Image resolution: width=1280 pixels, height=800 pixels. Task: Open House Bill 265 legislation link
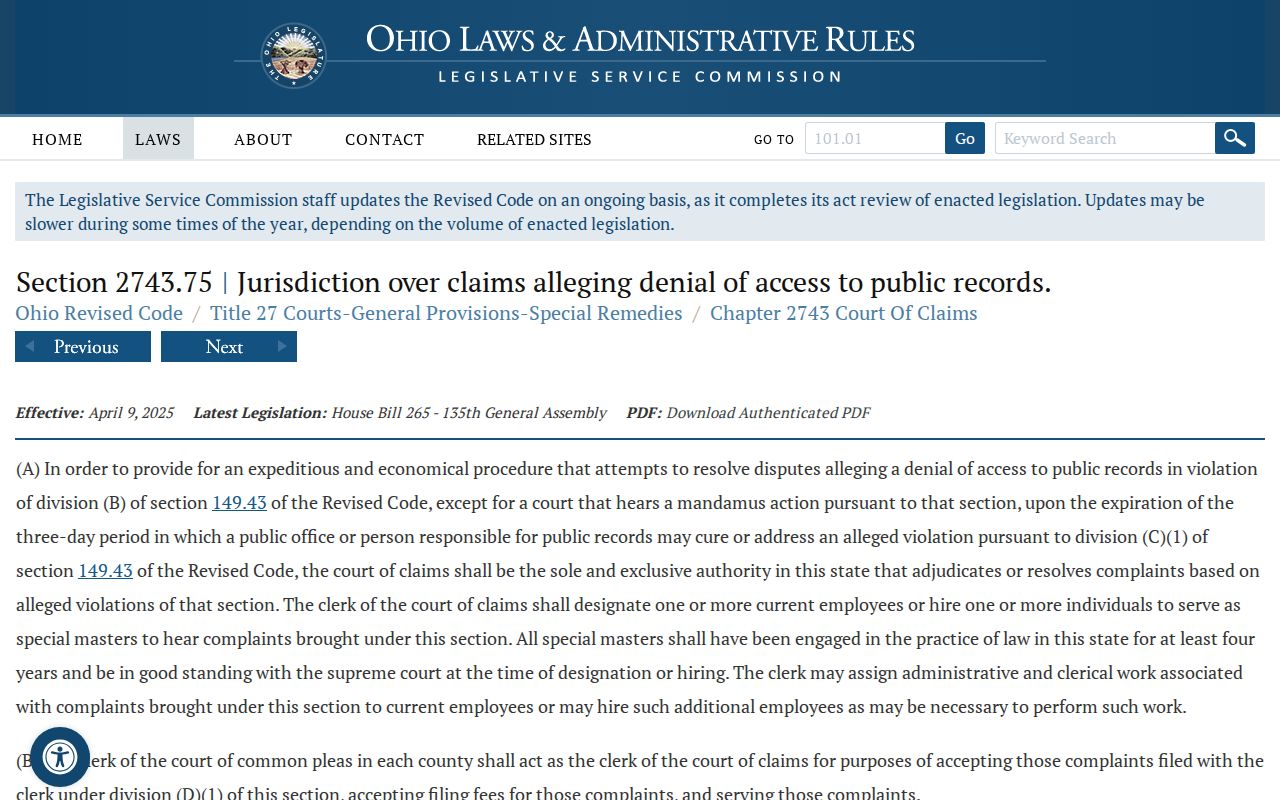(469, 412)
